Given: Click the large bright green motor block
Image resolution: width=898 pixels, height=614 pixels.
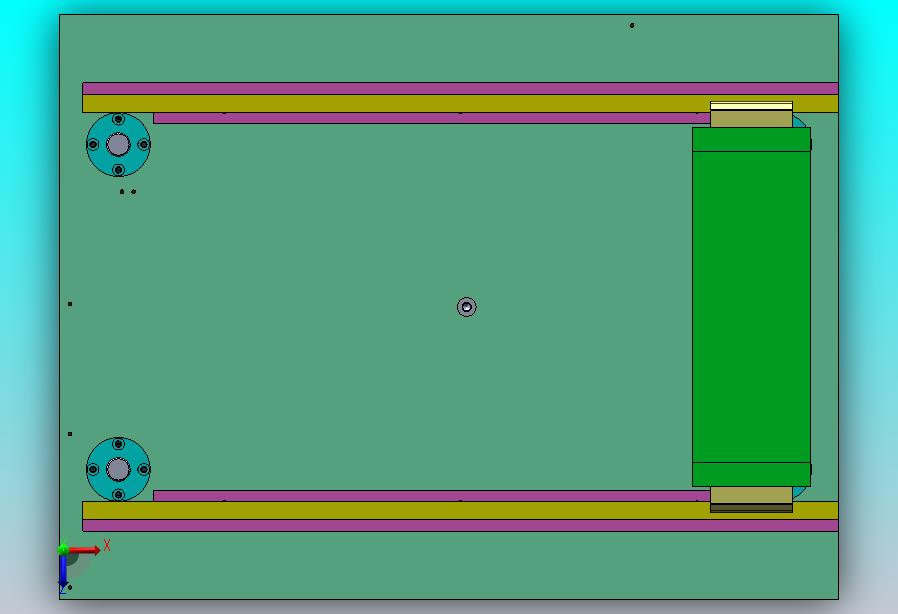Looking at the screenshot, I should [x=751, y=307].
